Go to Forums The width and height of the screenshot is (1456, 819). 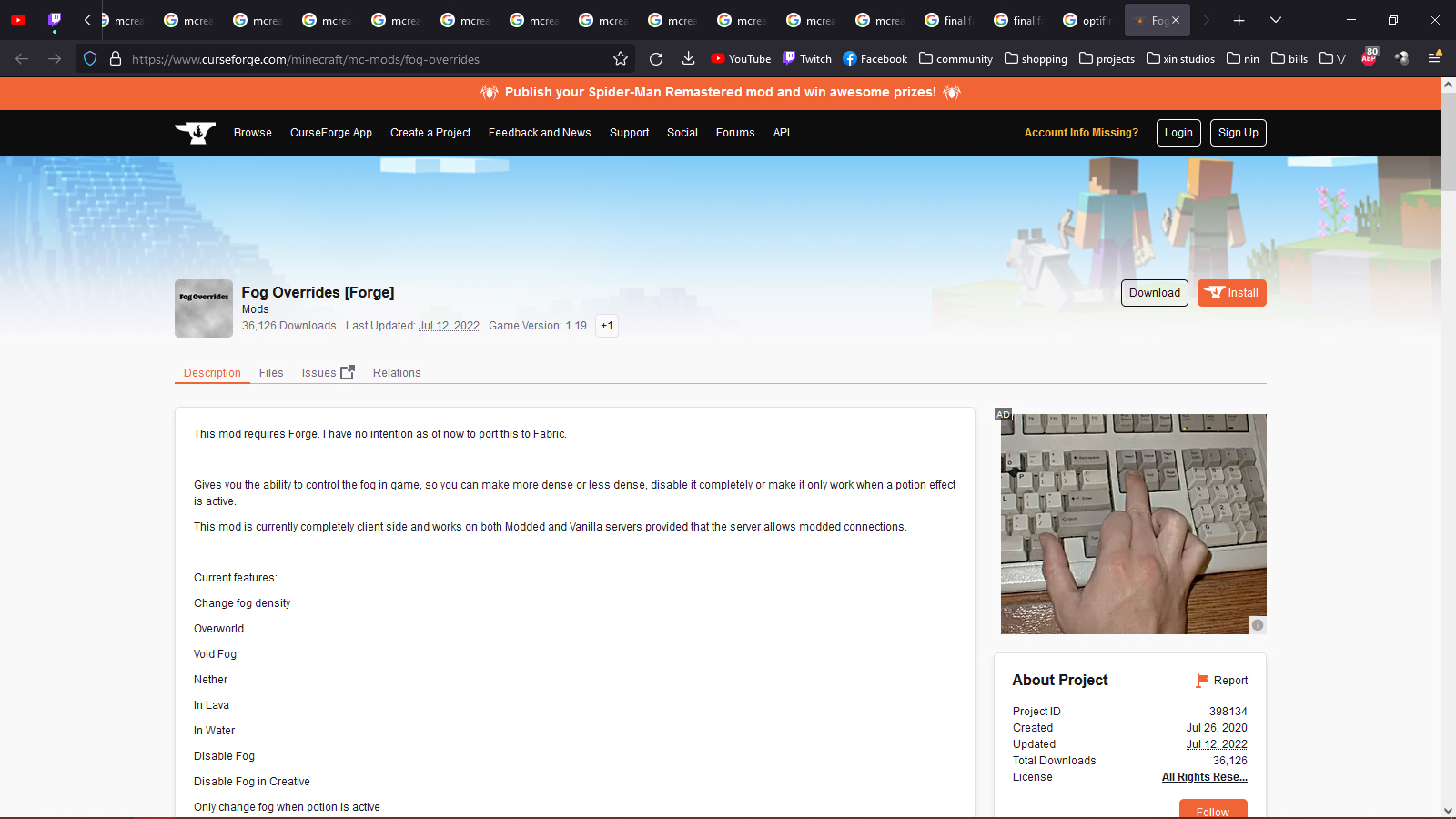[735, 133]
